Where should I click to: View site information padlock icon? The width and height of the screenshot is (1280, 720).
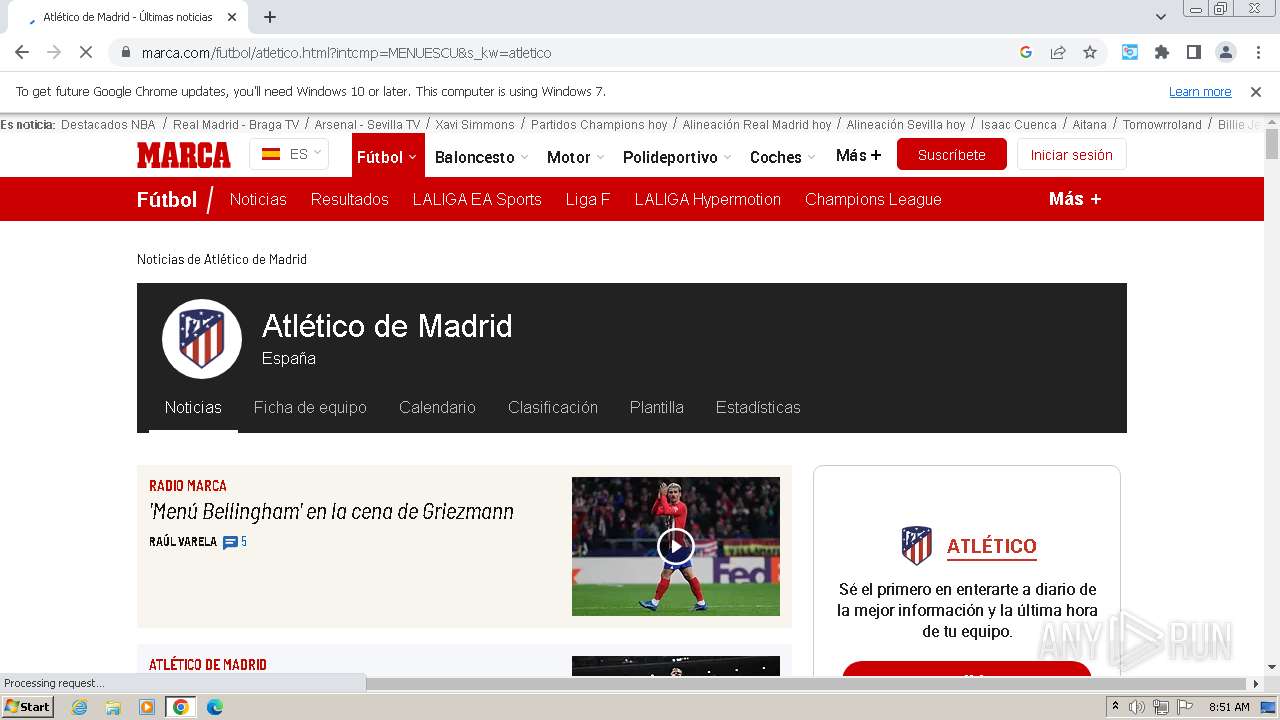(x=125, y=52)
